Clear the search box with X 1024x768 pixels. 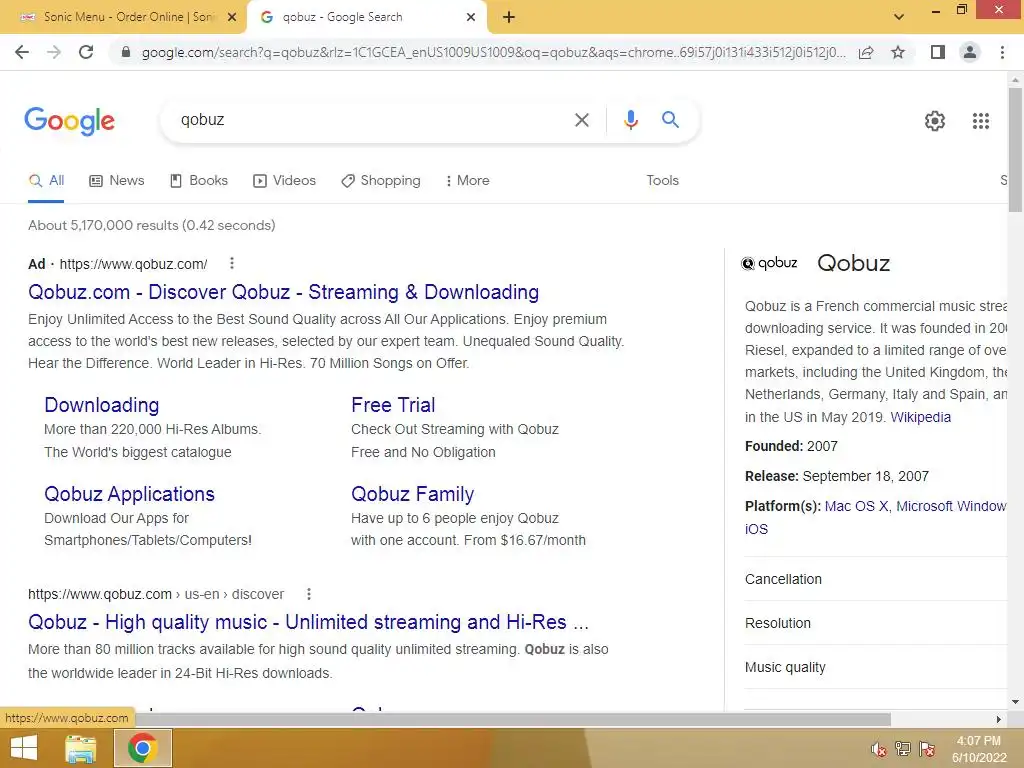[581, 120]
